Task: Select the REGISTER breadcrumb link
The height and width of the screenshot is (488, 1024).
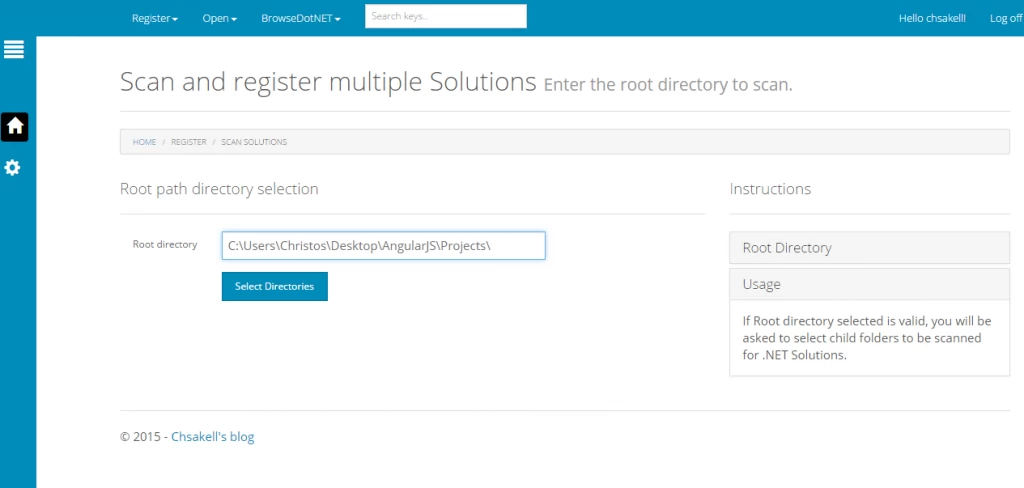Action: coord(188,142)
